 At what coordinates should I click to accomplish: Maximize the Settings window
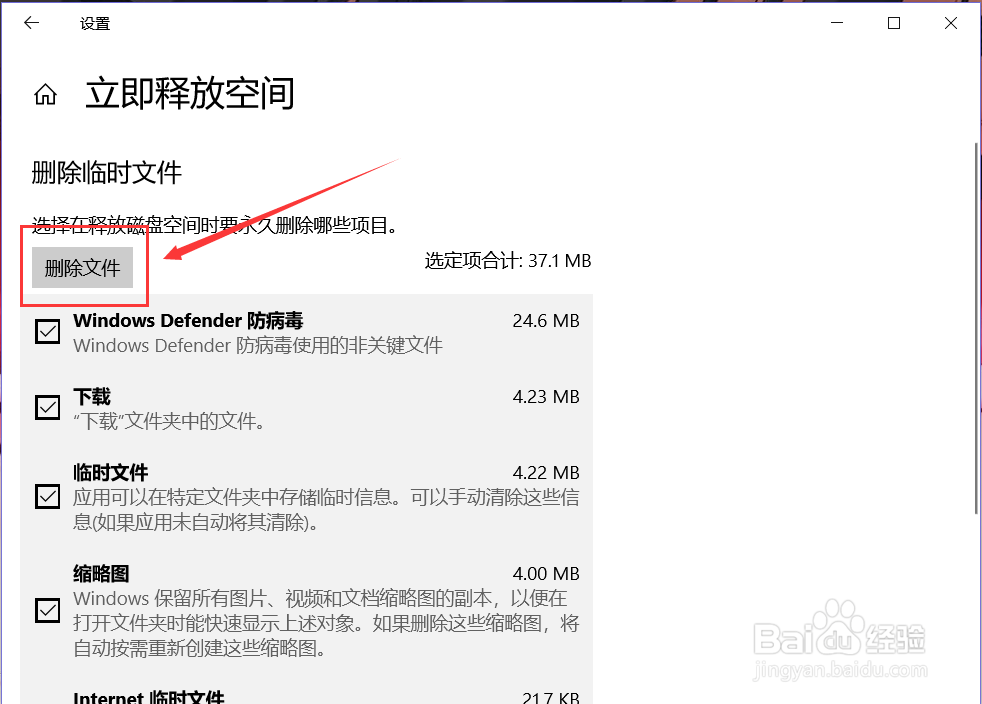(x=893, y=22)
